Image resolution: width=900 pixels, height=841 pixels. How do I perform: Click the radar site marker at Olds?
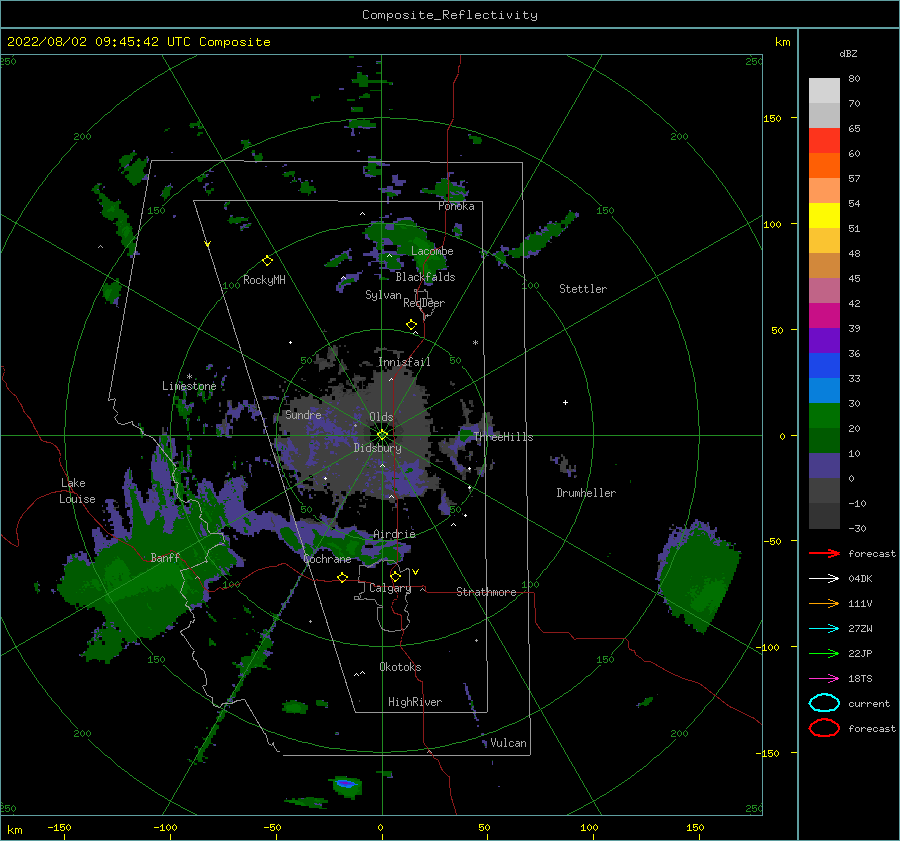click(x=382, y=435)
